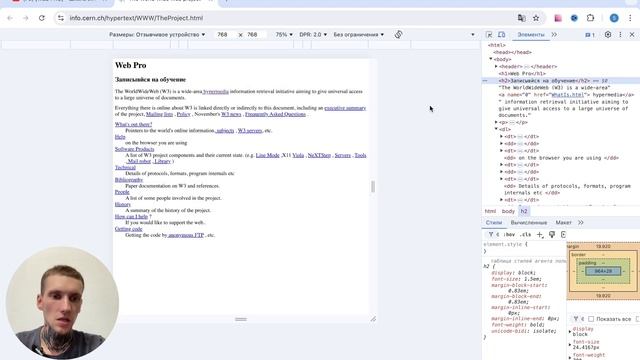Screen dimensions: 640x360
Task: Open the issues counter badge
Action: tap(590, 35)
